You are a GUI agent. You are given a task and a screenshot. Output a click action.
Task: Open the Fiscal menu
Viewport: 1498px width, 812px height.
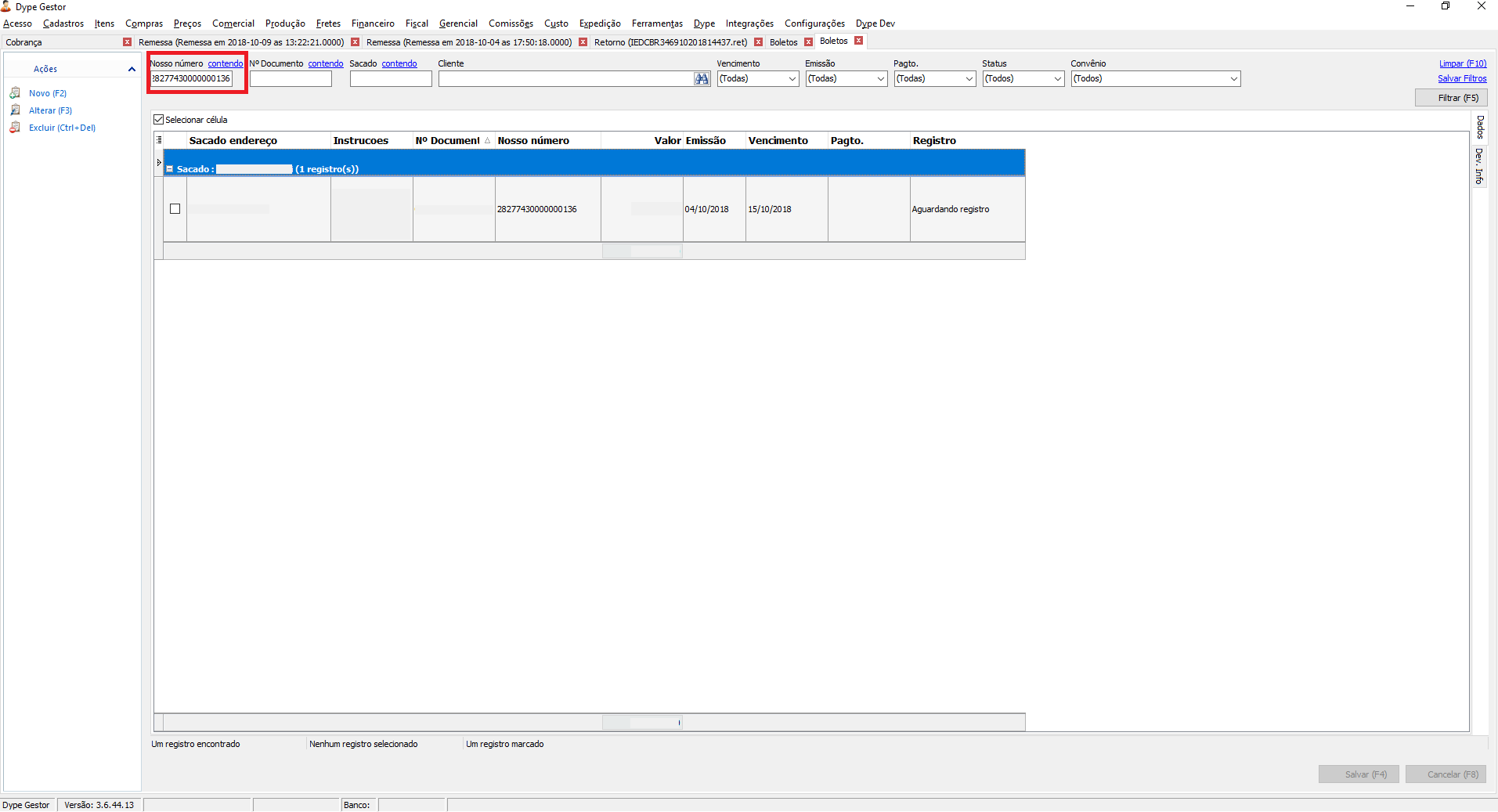pyautogui.click(x=417, y=23)
